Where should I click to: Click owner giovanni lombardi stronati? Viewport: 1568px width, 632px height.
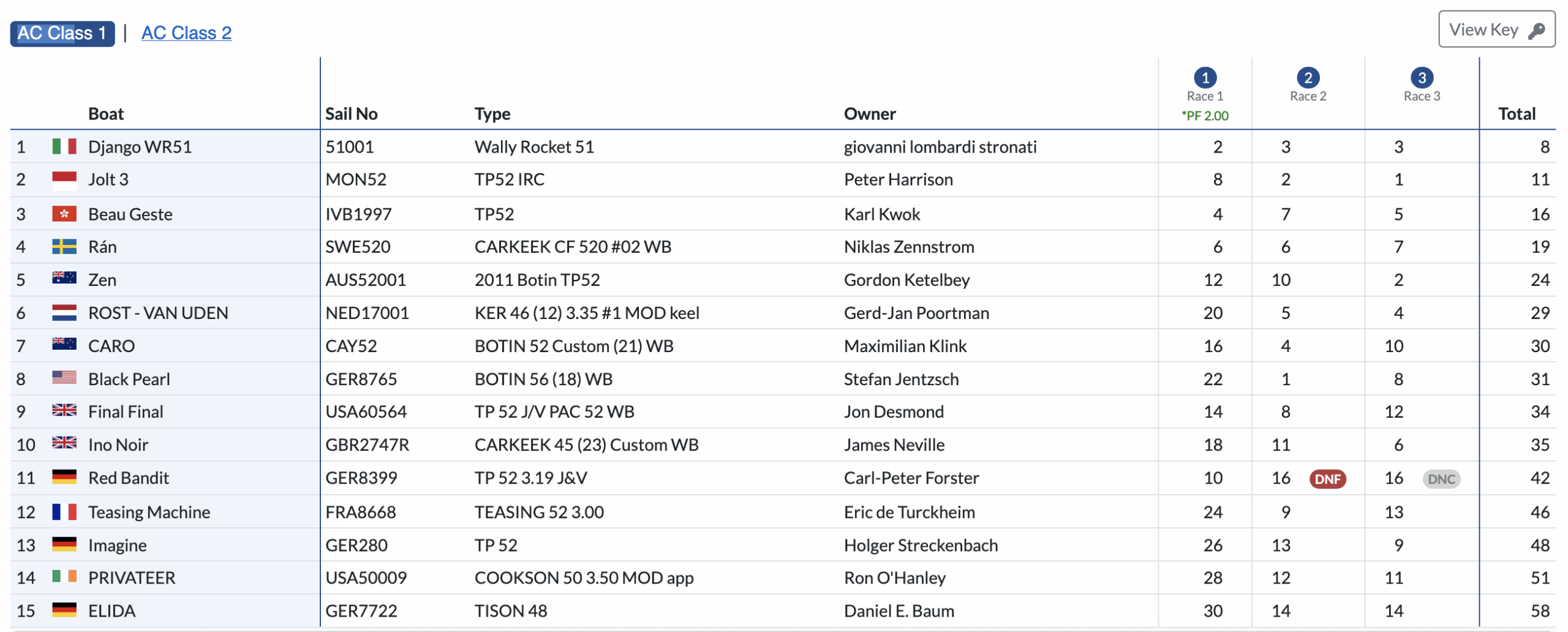[x=940, y=147]
